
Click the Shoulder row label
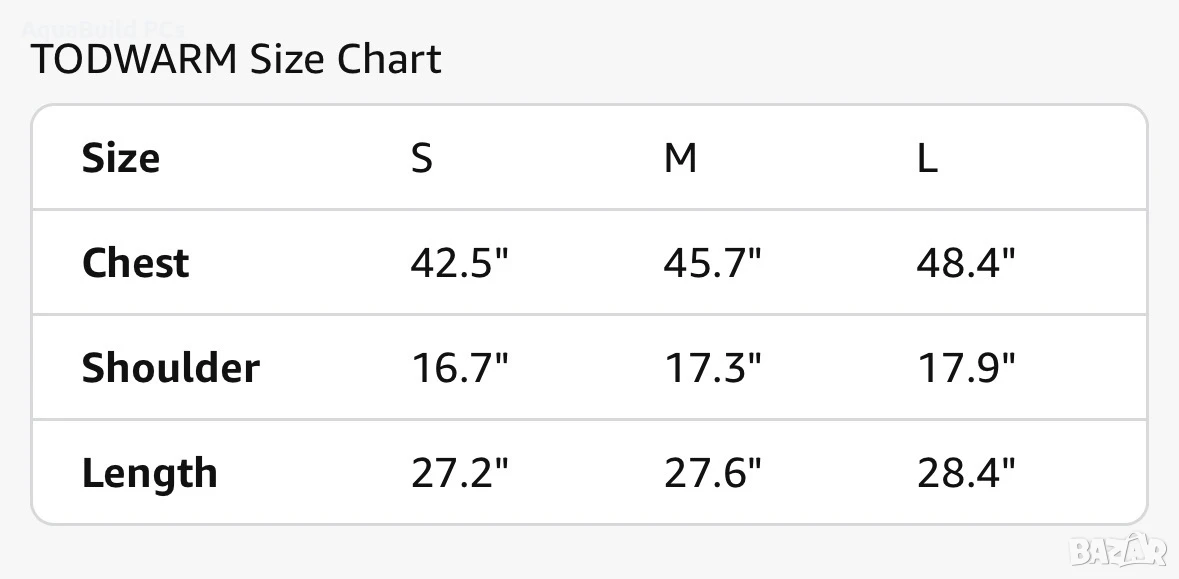[x=171, y=368]
